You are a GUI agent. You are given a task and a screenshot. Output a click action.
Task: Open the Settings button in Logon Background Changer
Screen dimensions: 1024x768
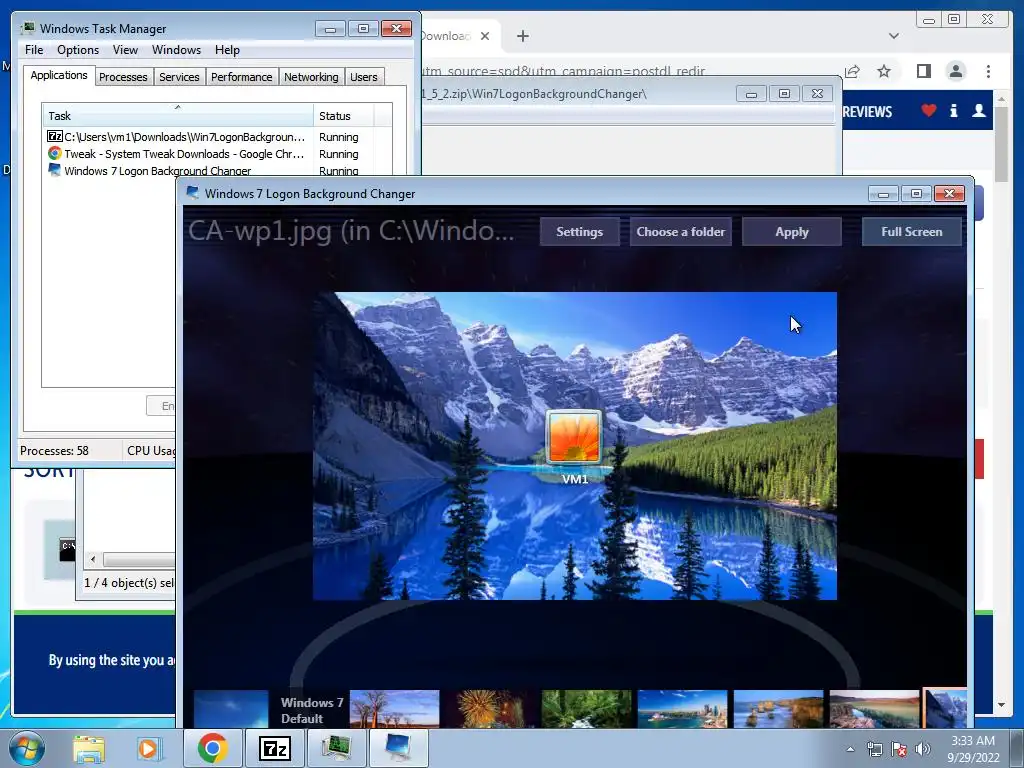579,232
